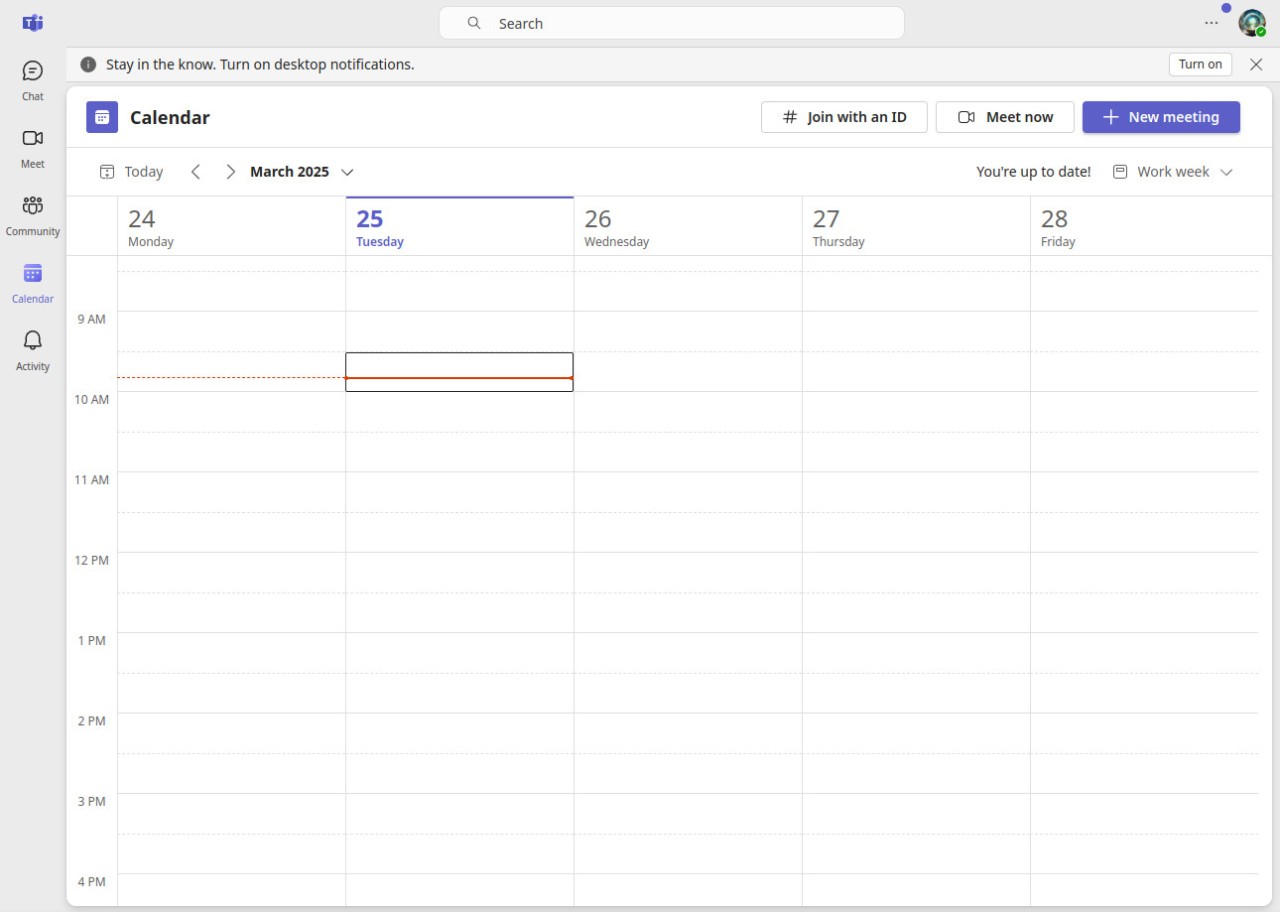The width and height of the screenshot is (1280, 912).
Task: Click Join with an ID
Action: coord(844,117)
